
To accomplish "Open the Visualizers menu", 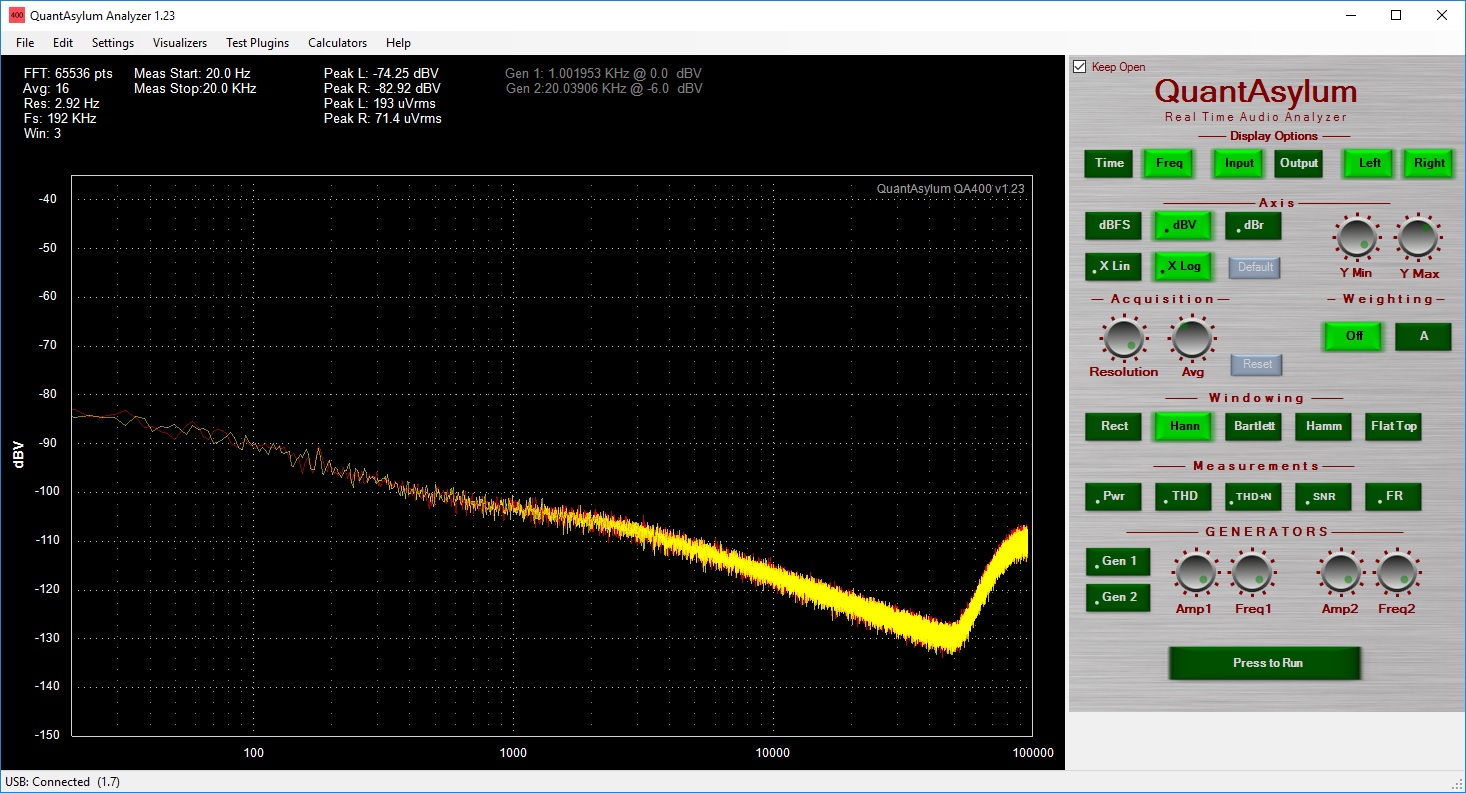I will (180, 43).
